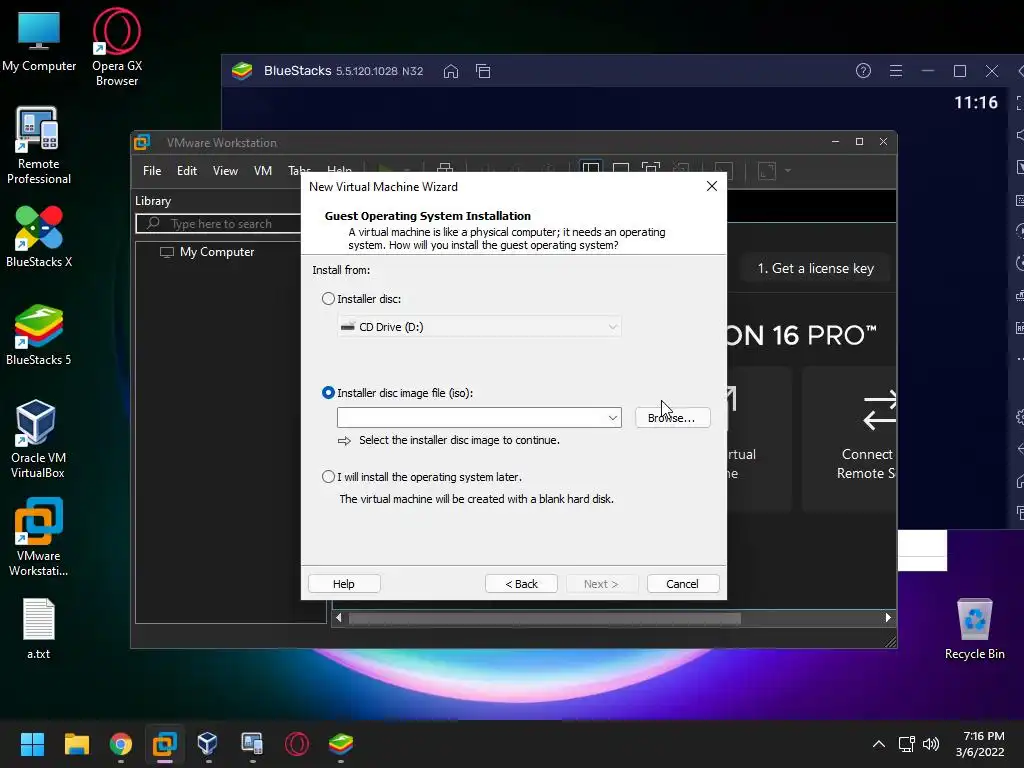Screen dimensions: 1024x768
Task: Click the Browse... button in the wizard
Action: (672, 417)
